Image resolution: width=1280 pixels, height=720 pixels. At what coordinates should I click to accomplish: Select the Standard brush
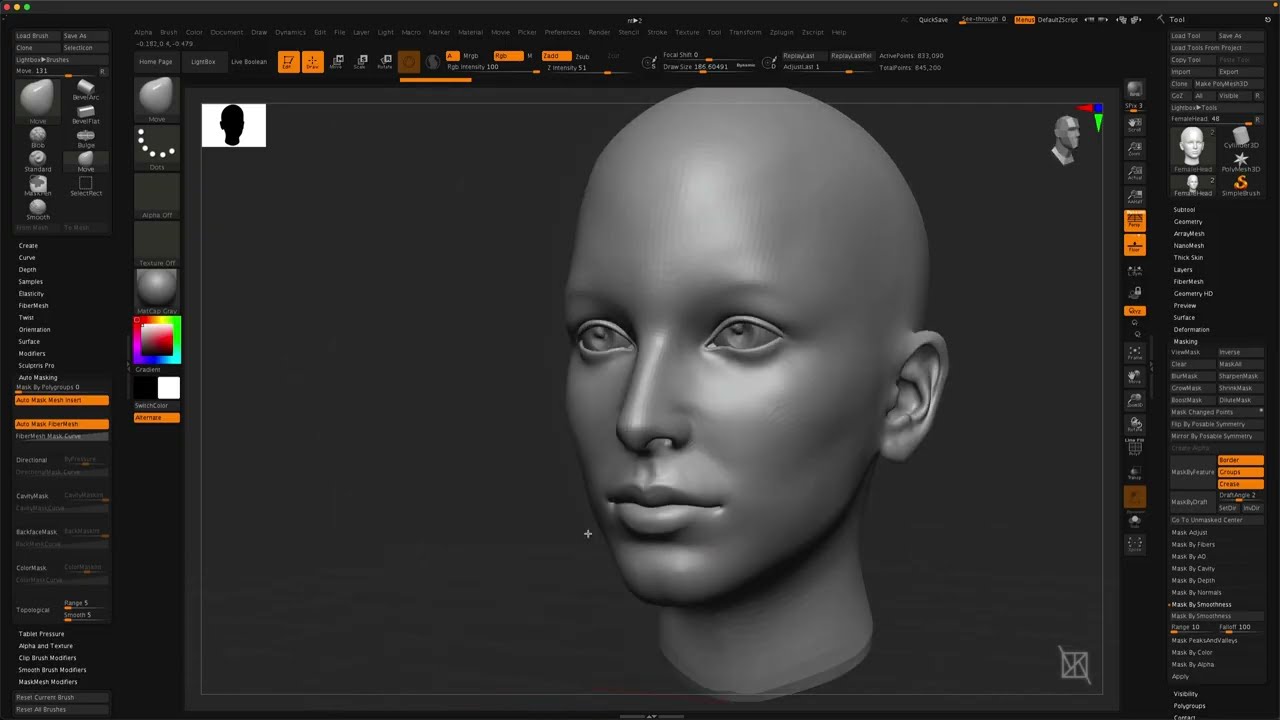pyautogui.click(x=37, y=162)
